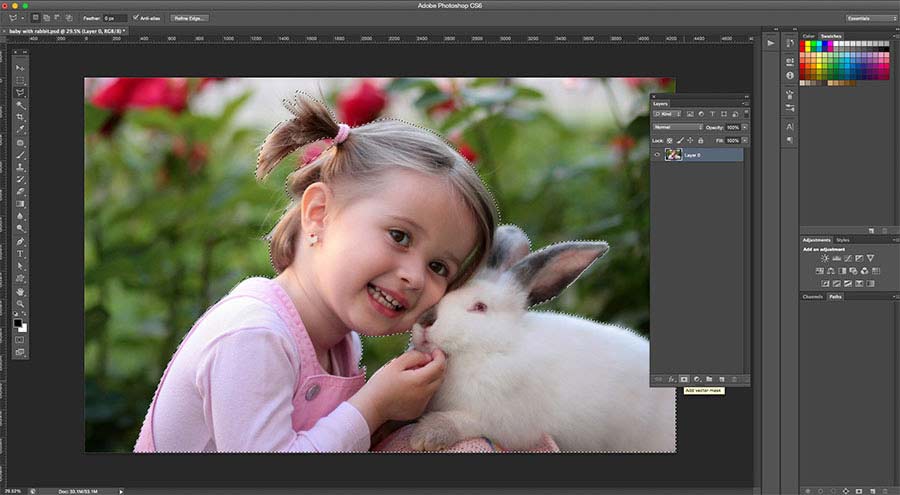The height and width of the screenshot is (495, 900).
Task: Click the Add vector mask button
Action: pyautogui.click(x=684, y=379)
